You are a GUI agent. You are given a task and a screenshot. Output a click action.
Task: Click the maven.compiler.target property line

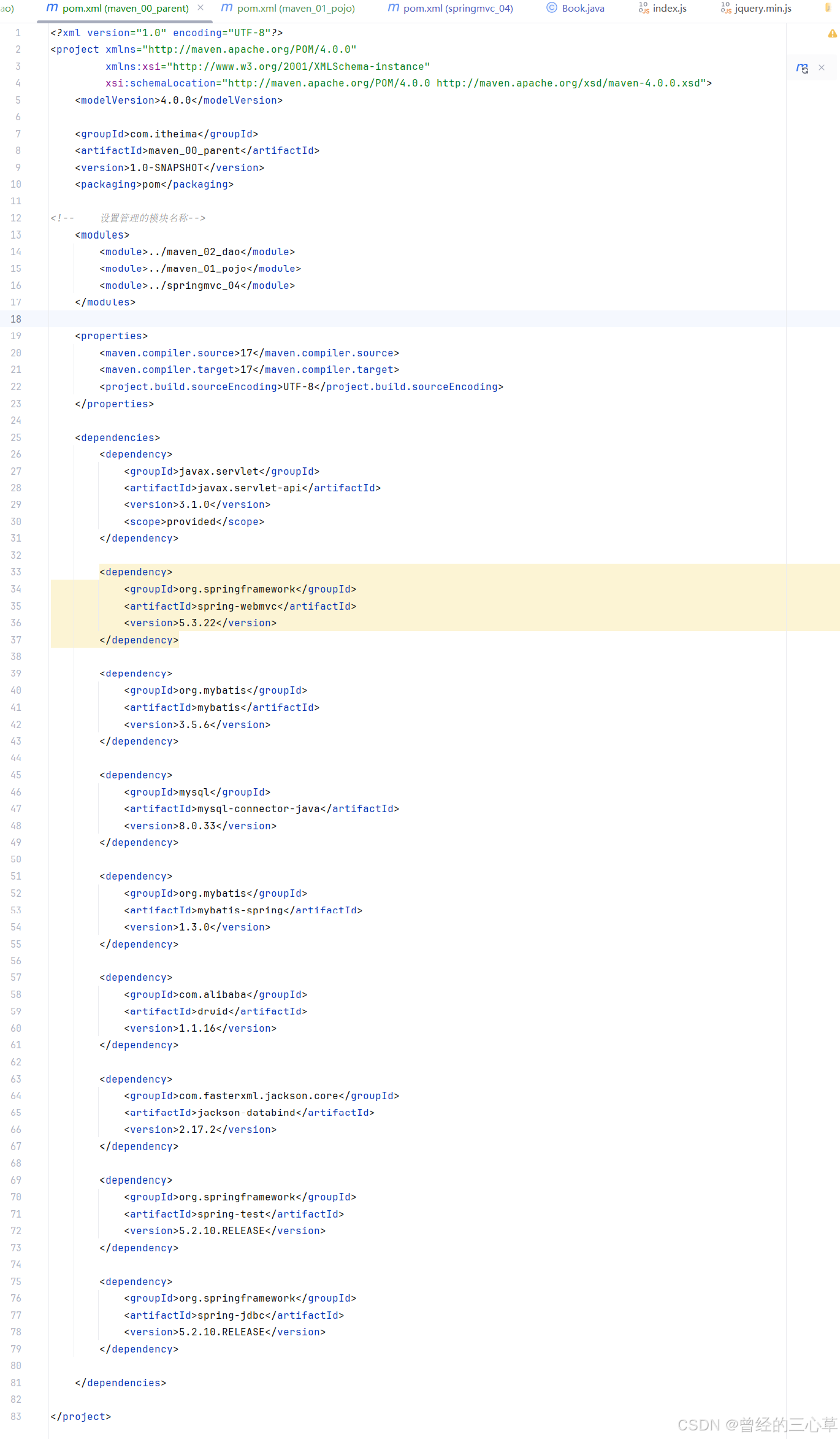click(x=250, y=369)
